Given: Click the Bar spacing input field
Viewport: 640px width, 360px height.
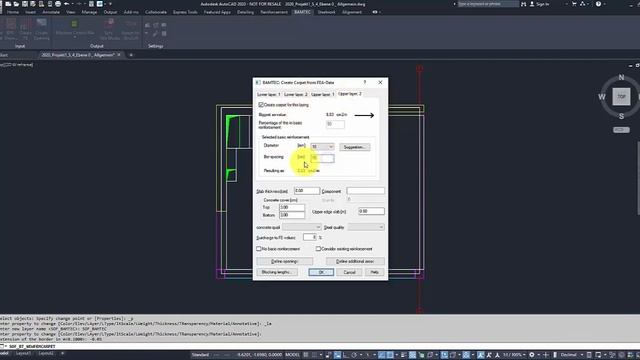Looking at the screenshot, I should coord(322,158).
